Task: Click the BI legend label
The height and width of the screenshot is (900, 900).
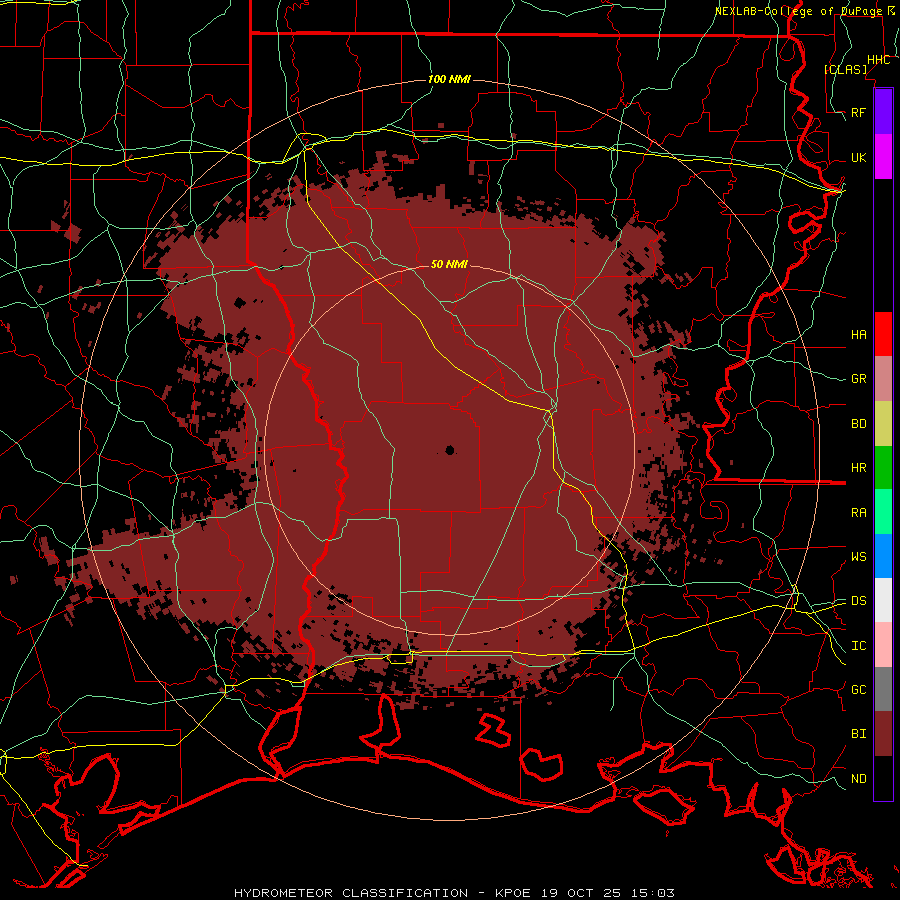Action: pyautogui.click(x=859, y=734)
